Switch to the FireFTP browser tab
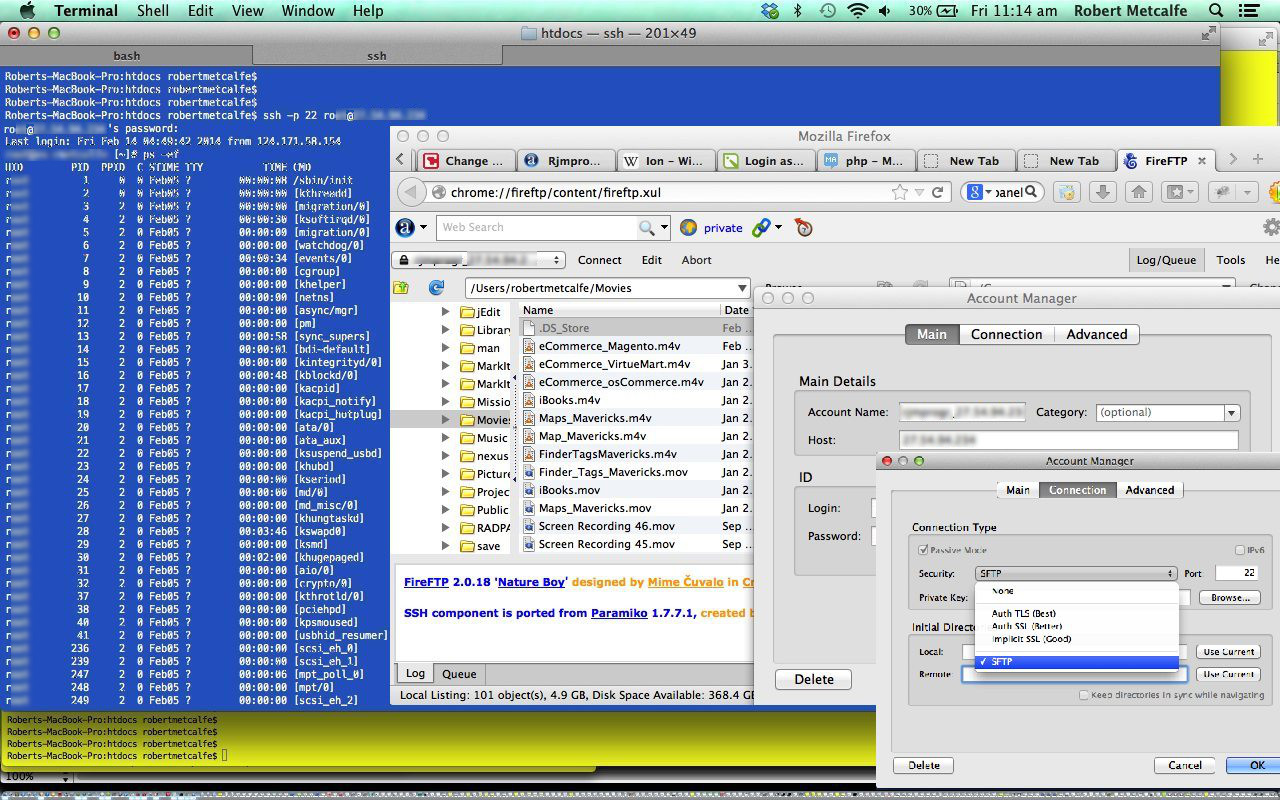Screen dimensions: 1280x800 pos(1166,160)
